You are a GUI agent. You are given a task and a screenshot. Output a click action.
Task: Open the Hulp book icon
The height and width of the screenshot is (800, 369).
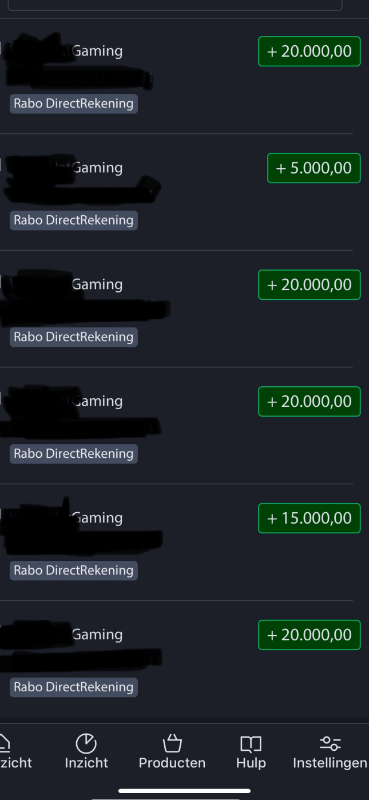coord(251,744)
